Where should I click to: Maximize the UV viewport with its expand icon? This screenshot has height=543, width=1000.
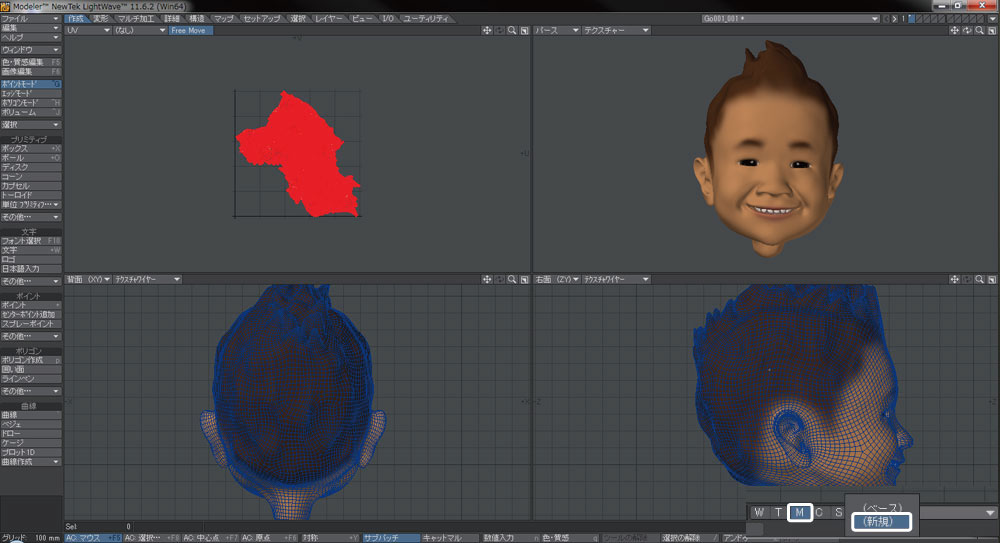[x=524, y=31]
